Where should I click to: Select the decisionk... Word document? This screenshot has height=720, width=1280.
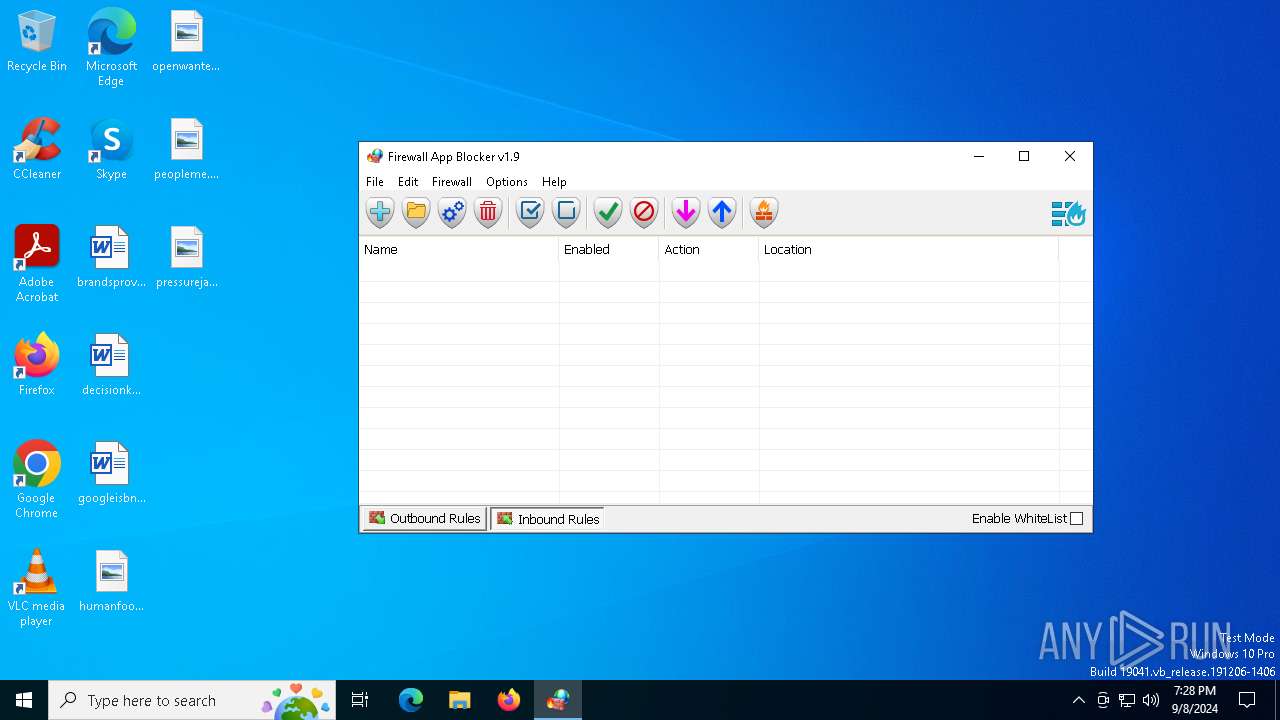(x=111, y=366)
